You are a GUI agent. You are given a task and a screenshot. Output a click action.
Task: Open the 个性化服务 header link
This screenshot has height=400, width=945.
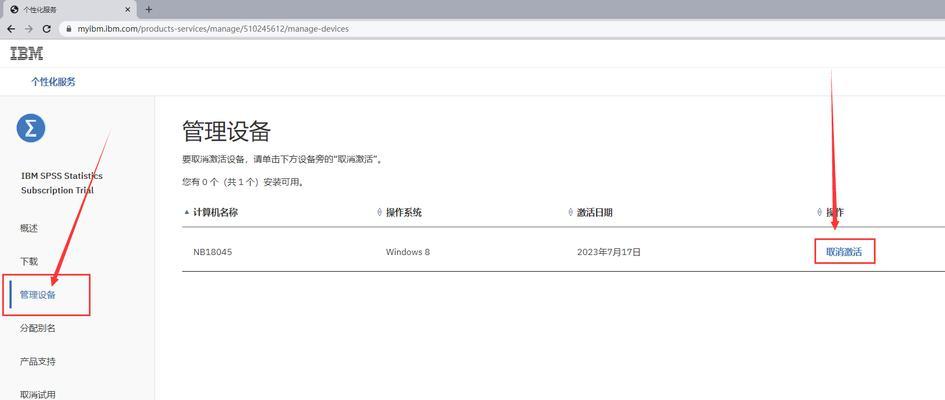(x=54, y=82)
